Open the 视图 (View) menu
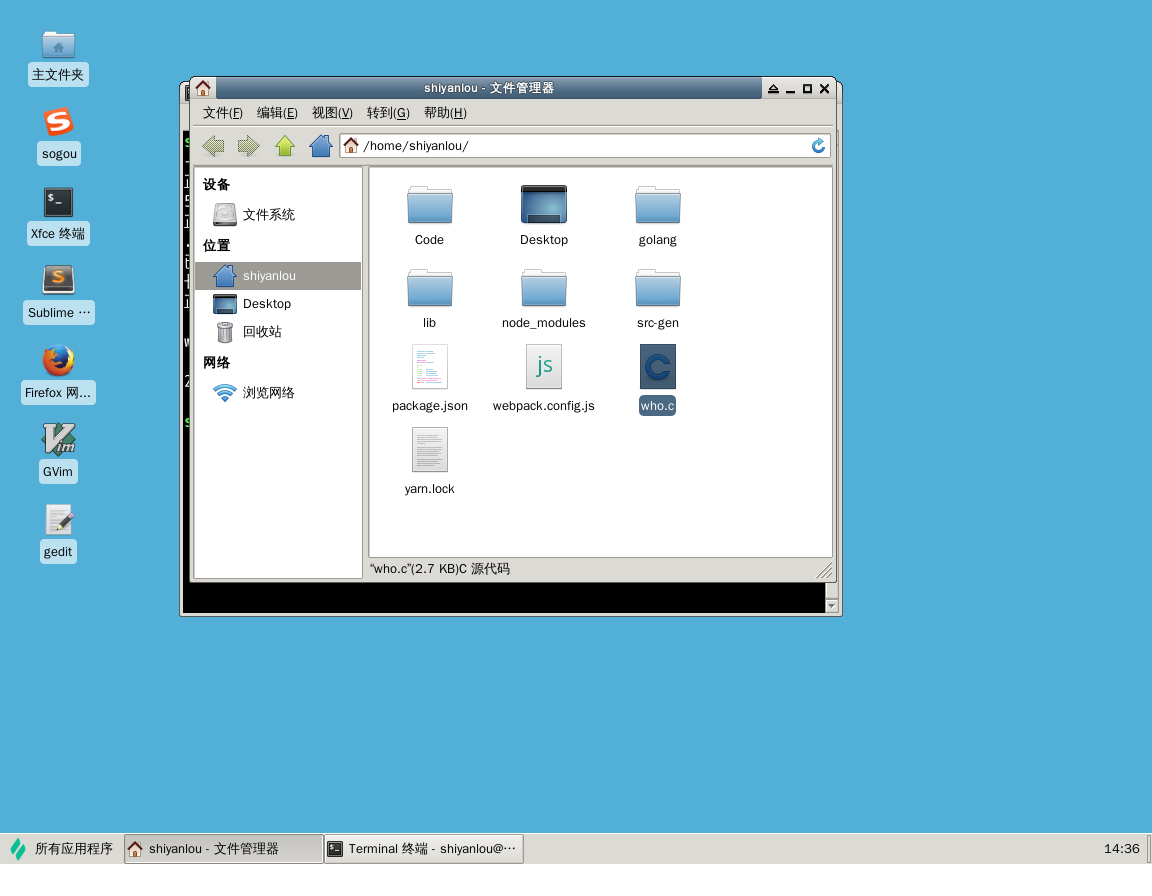 [332, 113]
